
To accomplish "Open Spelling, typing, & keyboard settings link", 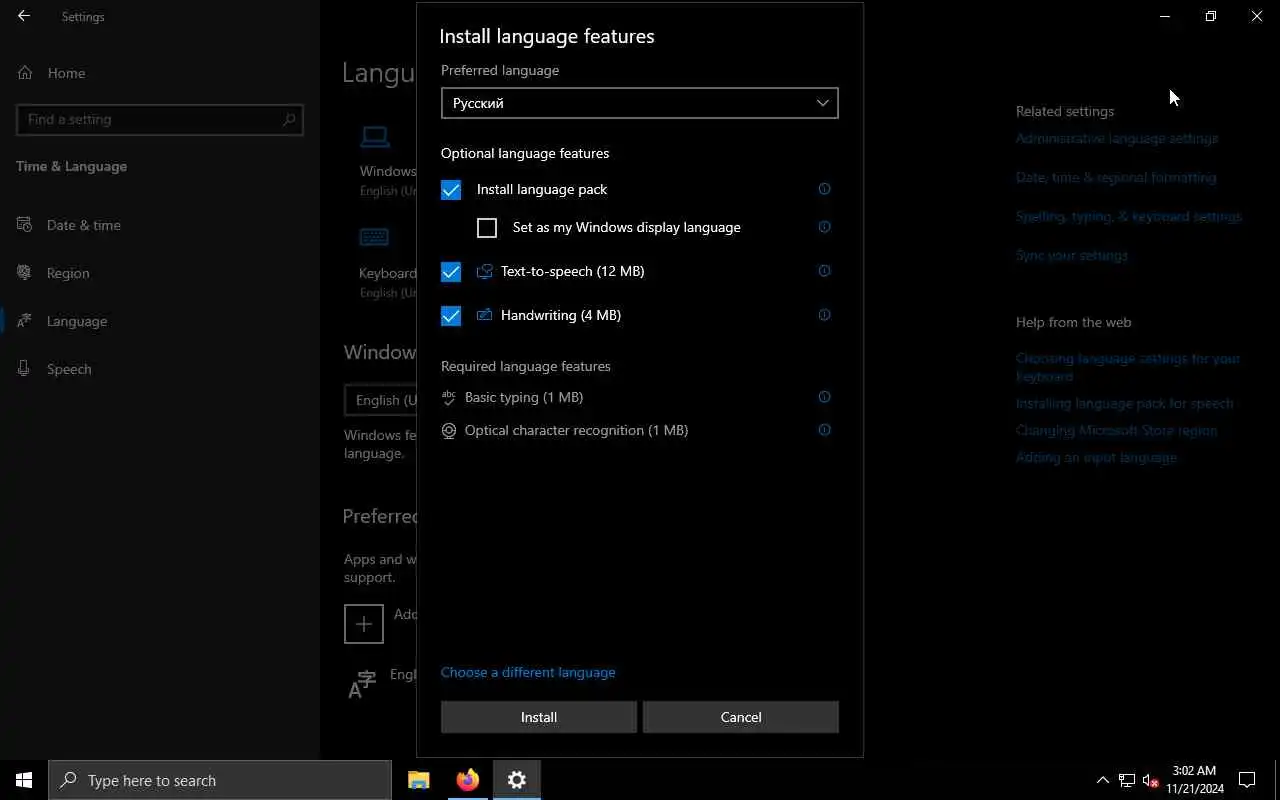I will 1129,216.
